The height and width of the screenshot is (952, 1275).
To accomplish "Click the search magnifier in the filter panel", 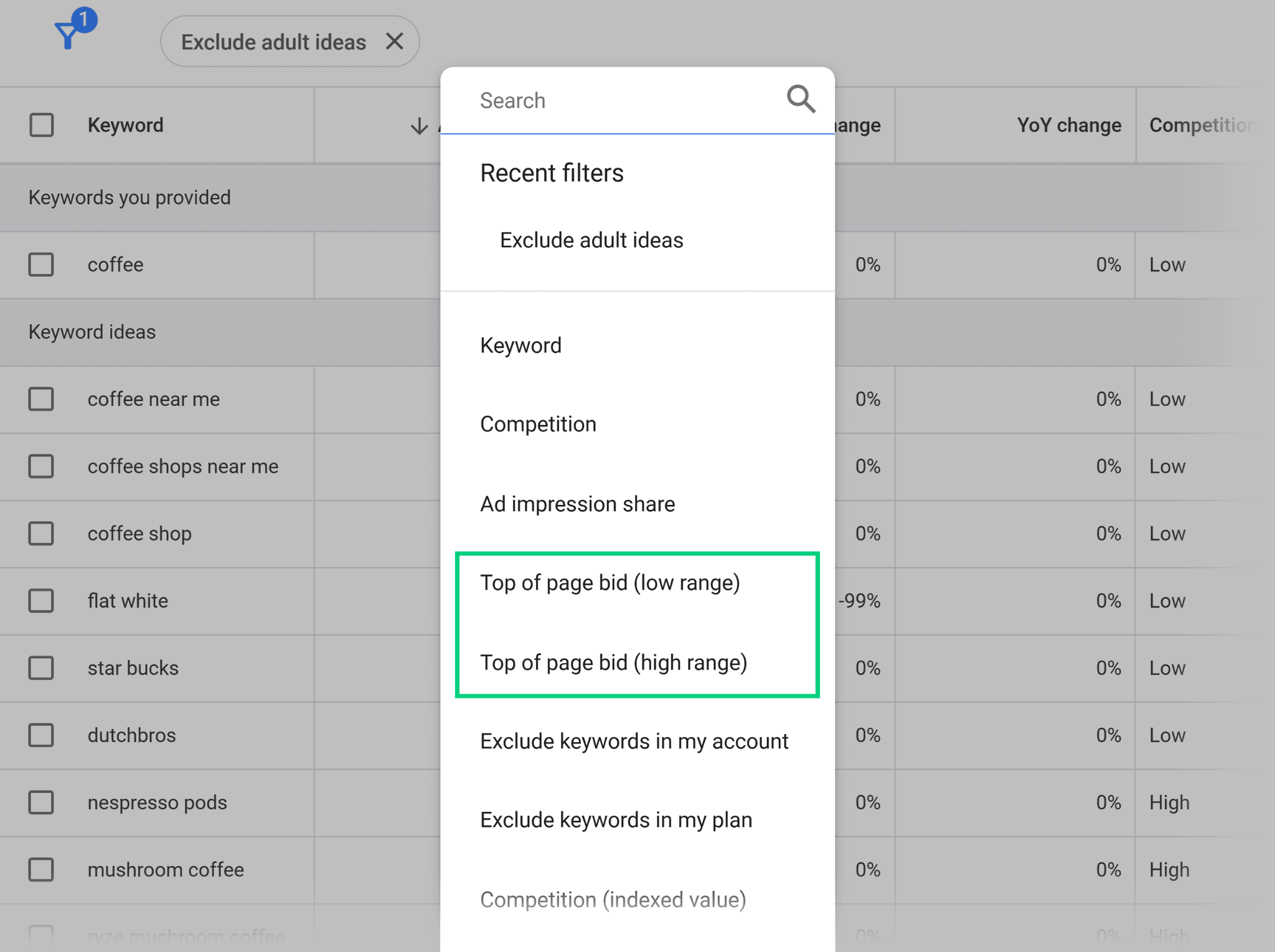I will pyautogui.click(x=801, y=99).
